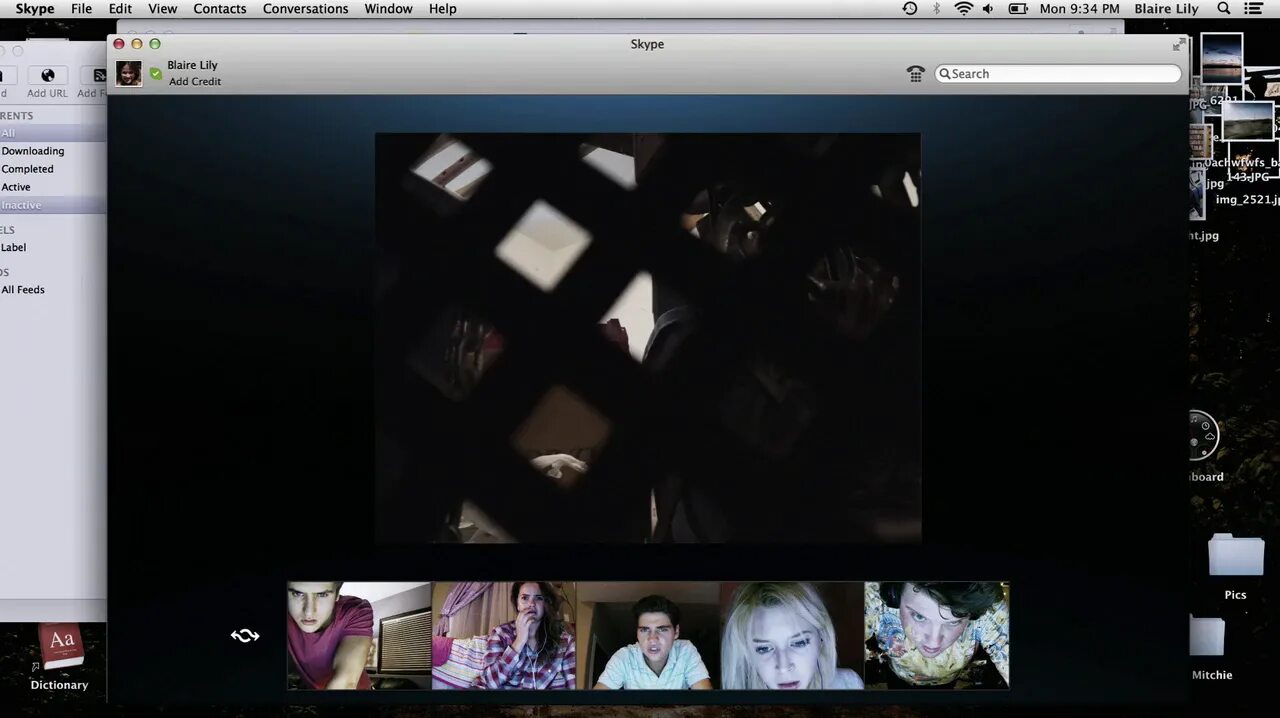Select Inactive in background window sidebar
The width and height of the screenshot is (1280, 718).
click(x=21, y=205)
